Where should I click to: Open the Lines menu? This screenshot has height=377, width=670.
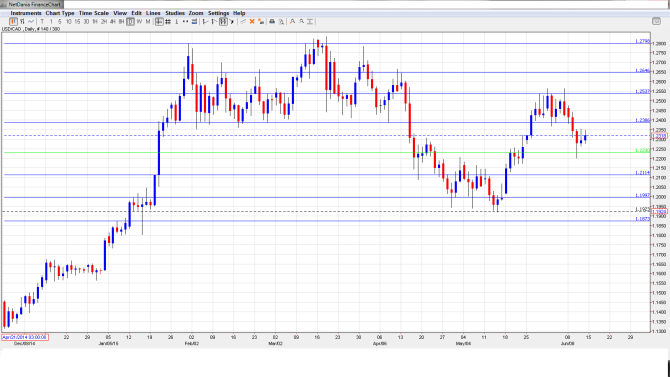(x=153, y=13)
